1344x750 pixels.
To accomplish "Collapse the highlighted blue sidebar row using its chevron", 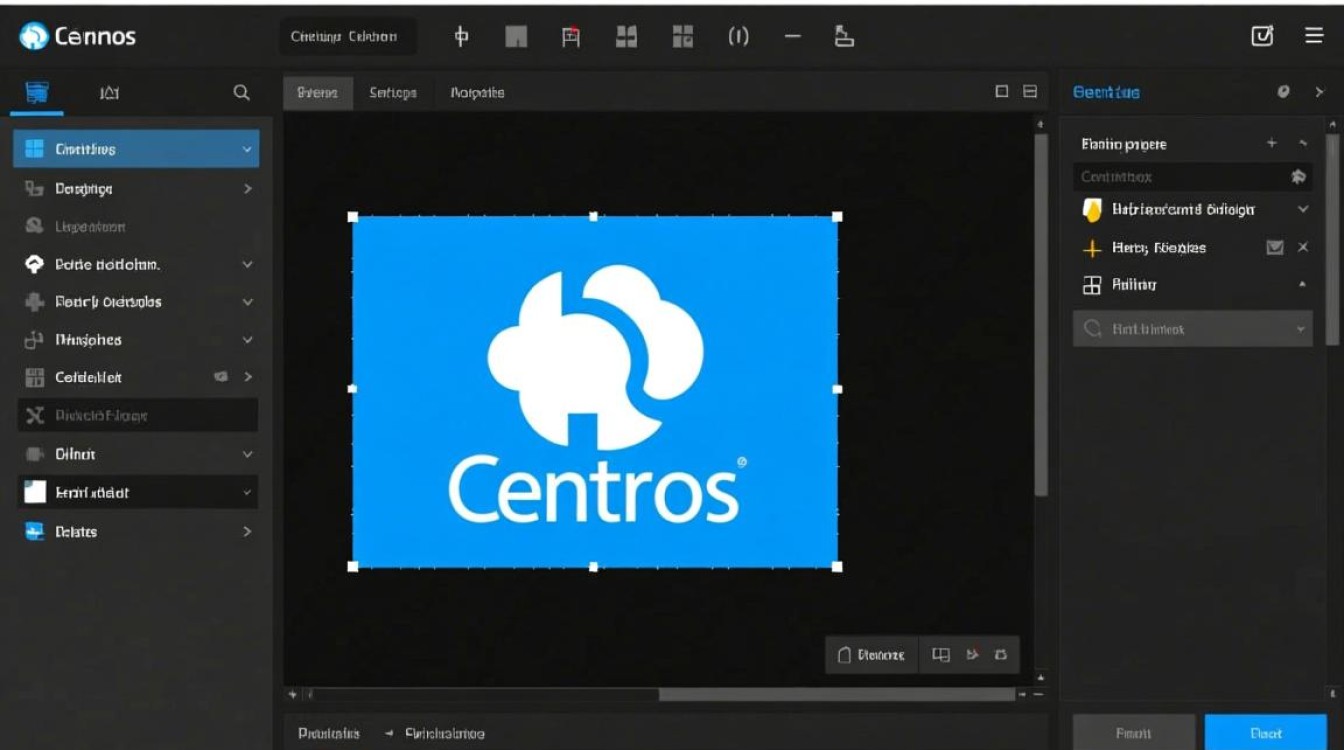I will pyautogui.click(x=247, y=149).
